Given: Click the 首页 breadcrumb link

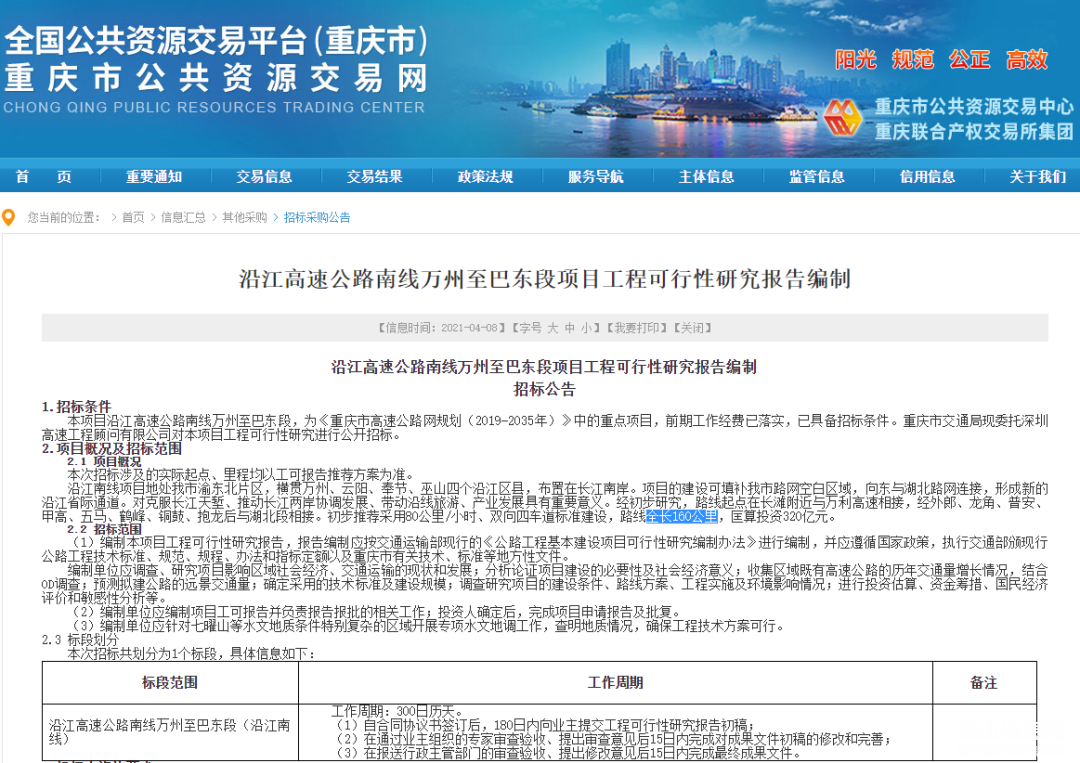Looking at the screenshot, I should coord(133,217).
